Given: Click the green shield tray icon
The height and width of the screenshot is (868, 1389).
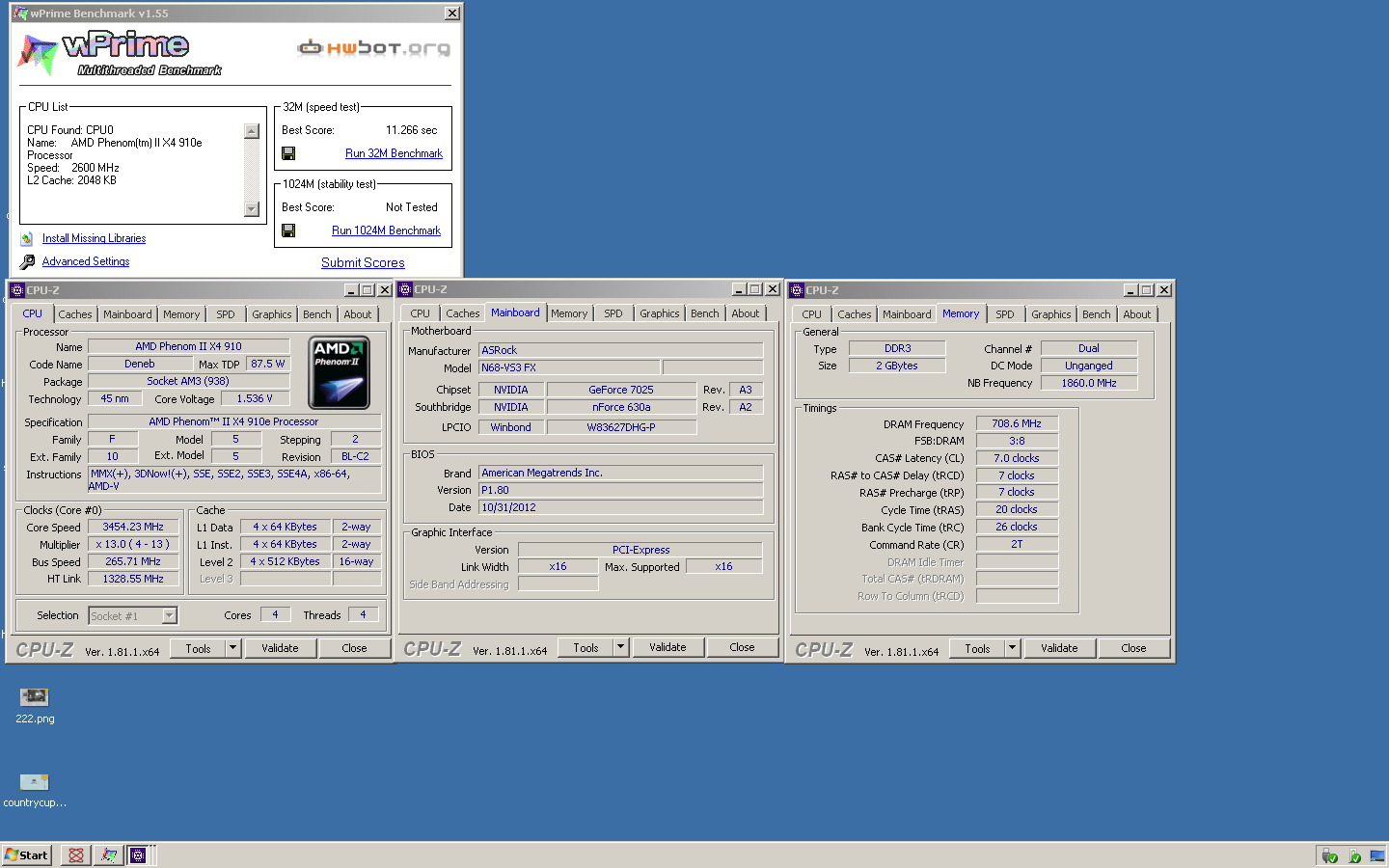Looking at the screenshot, I should (1353, 855).
